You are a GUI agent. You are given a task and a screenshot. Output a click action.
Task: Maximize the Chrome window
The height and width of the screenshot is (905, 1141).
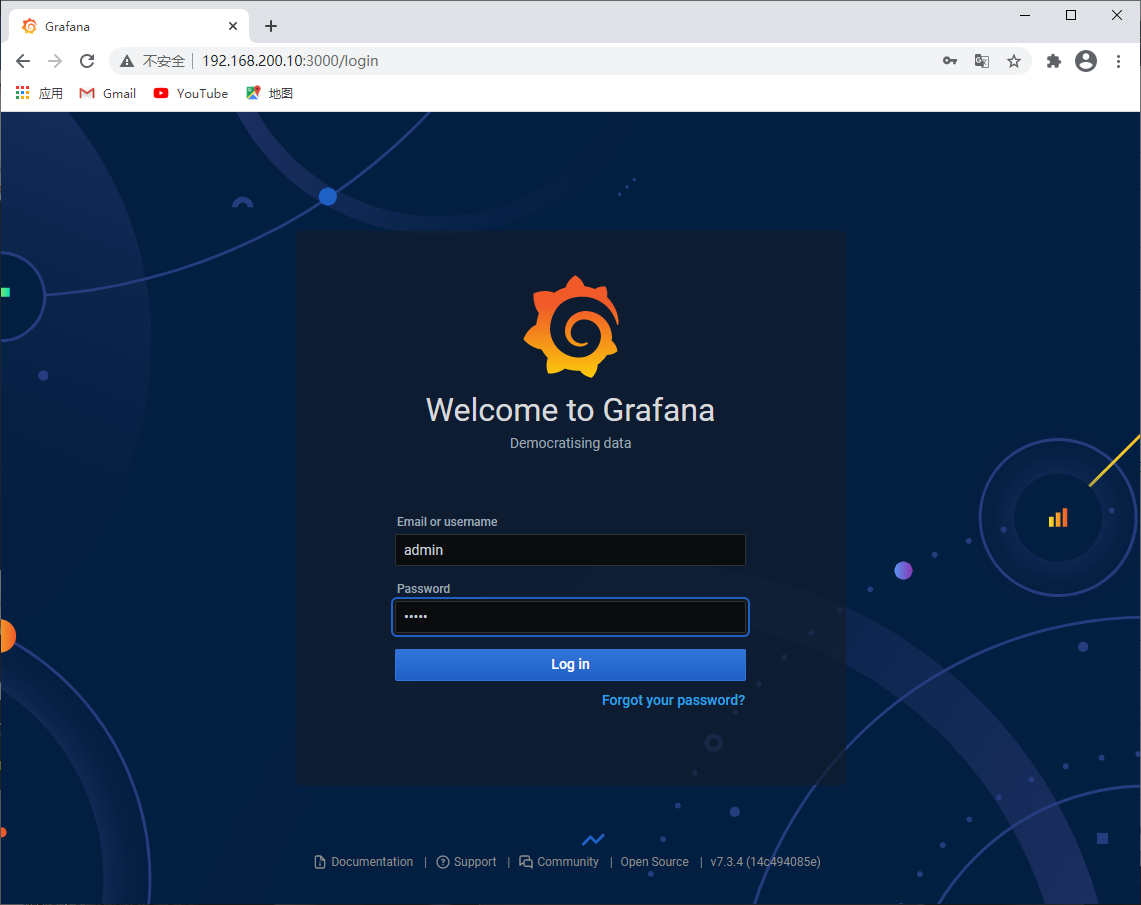coord(1070,15)
